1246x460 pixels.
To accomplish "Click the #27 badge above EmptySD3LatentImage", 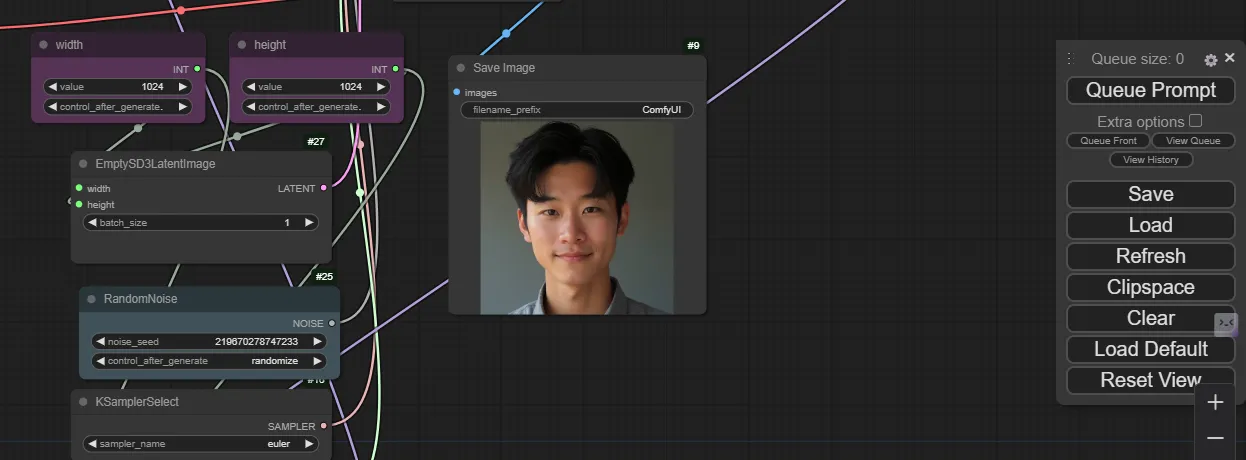I will (x=316, y=142).
